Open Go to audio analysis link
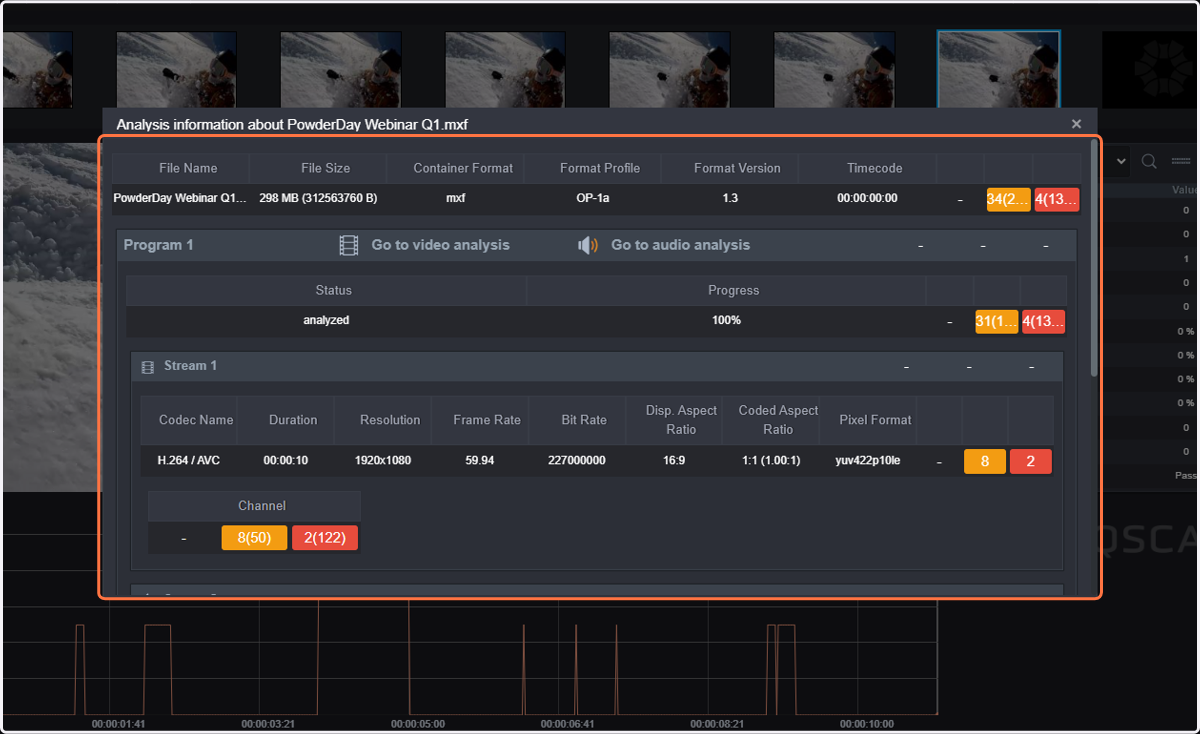Image resolution: width=1200 pixels, height=734 pixels. click(680, 245)
